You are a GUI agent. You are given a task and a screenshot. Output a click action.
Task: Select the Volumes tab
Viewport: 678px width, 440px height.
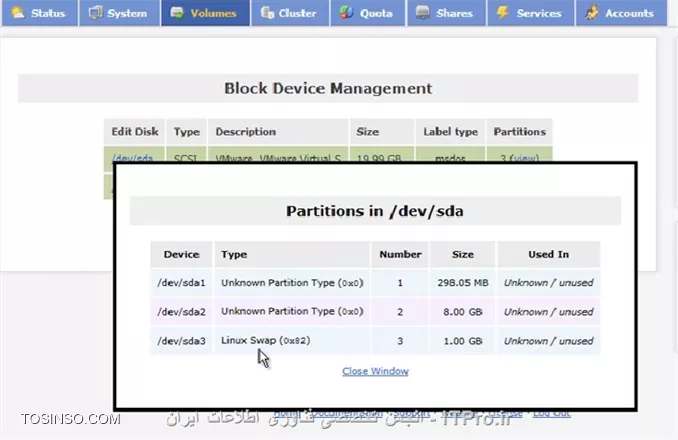(205, 13)
